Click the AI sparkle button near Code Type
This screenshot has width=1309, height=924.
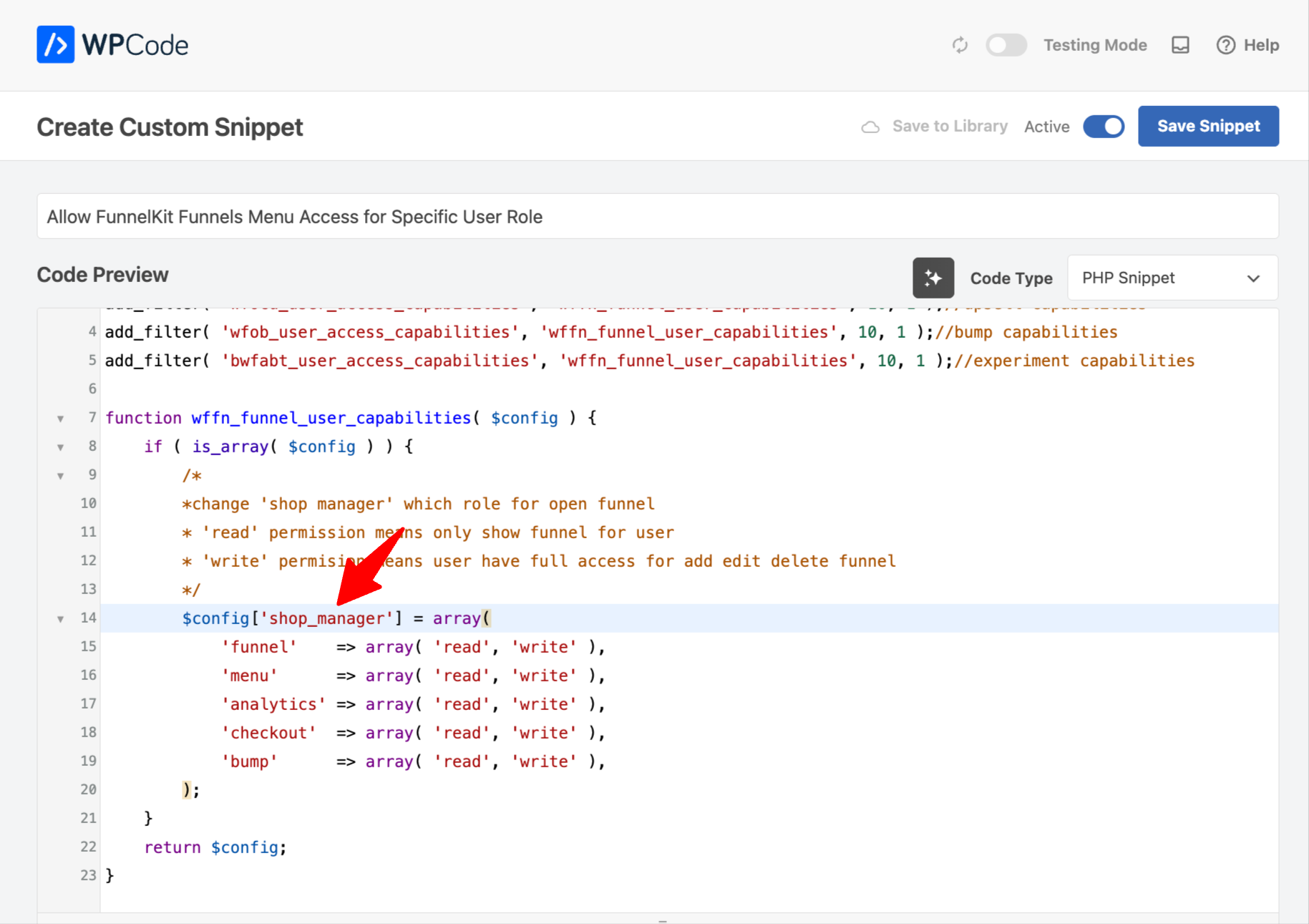pos(933,278)
